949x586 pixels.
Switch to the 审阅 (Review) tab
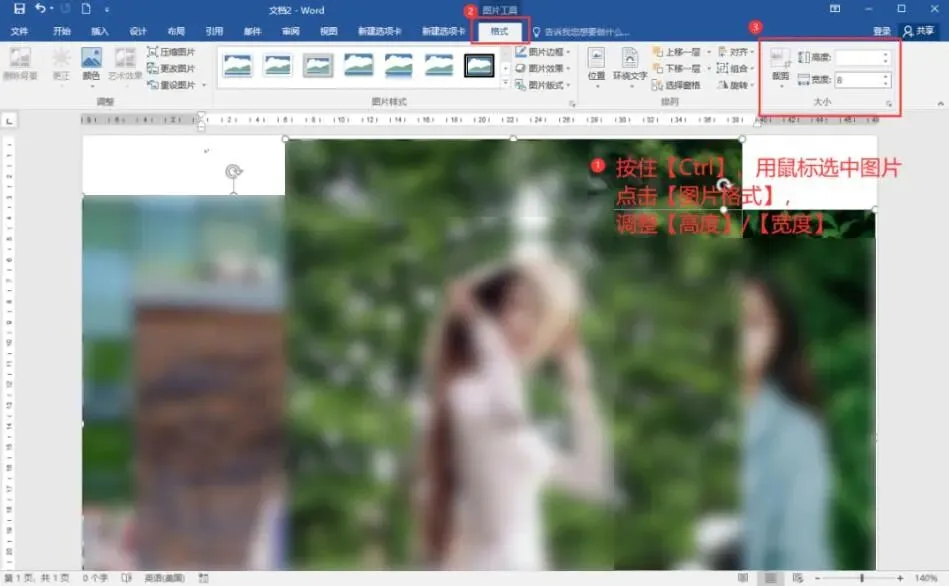(291, 31)
